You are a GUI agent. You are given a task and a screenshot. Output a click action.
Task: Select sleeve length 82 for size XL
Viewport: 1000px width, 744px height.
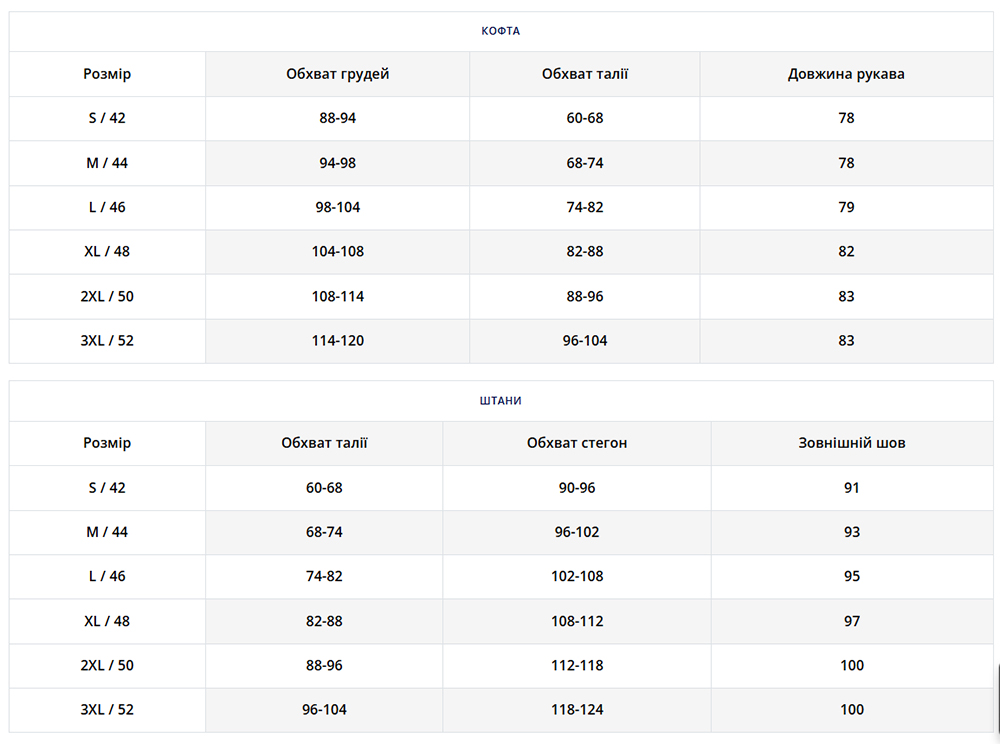846,252
